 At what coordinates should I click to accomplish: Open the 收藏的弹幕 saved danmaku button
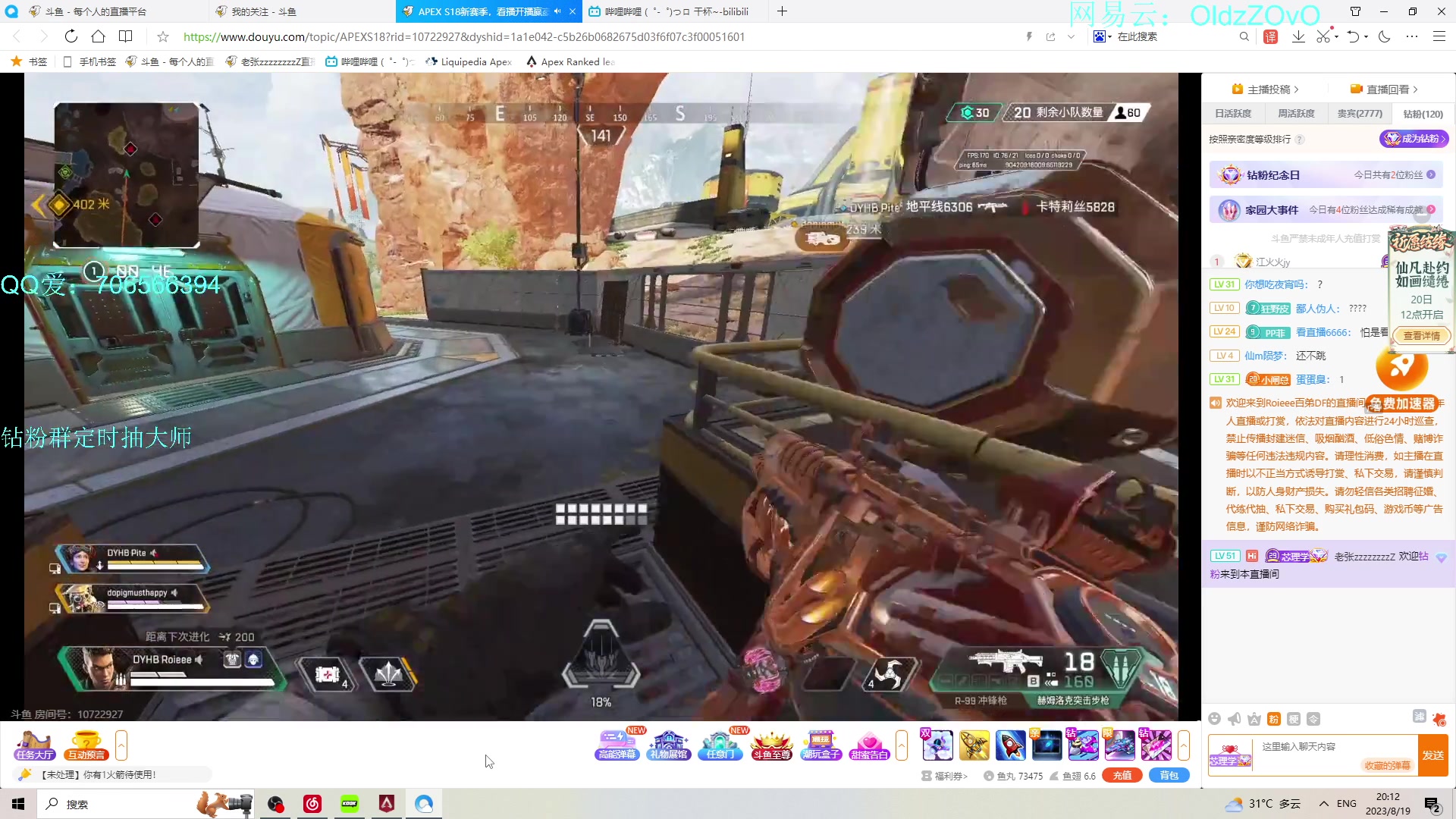point(1388,765)
